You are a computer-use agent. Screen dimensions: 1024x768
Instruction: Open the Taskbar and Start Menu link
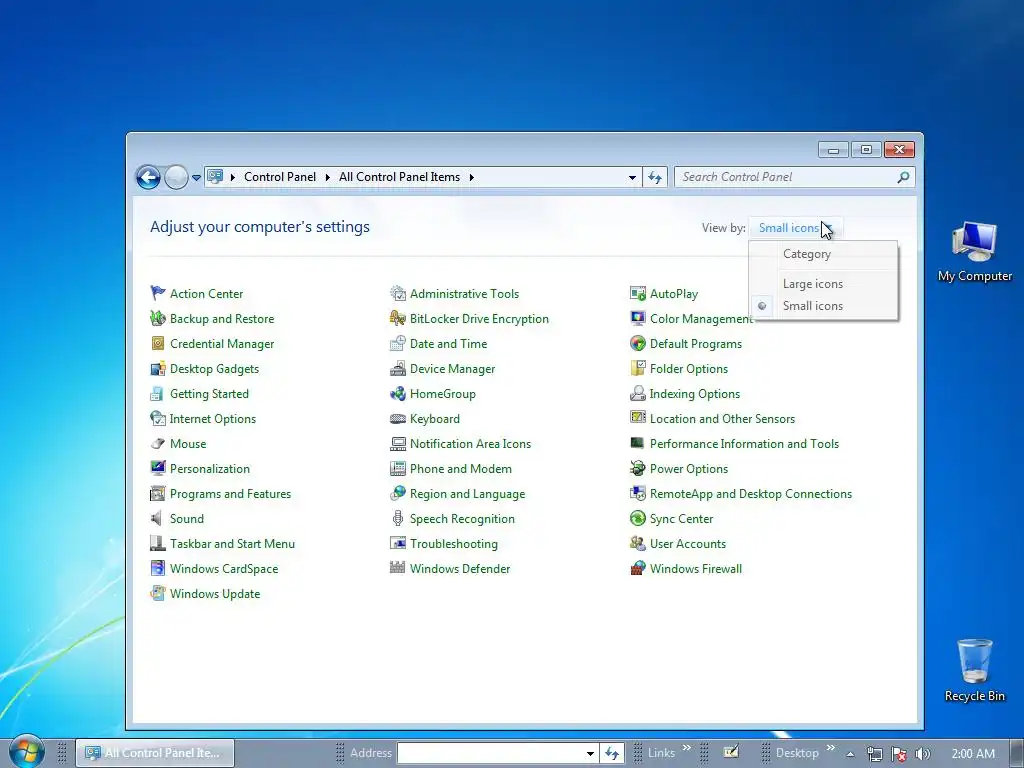(x=232, y=543)
